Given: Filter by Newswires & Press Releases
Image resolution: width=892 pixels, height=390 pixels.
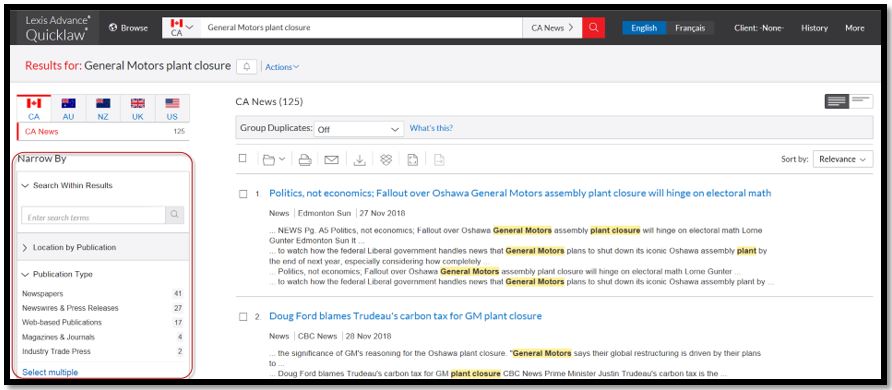Looking at the screenshot, I should pyautogui.click(x=102, y=308).
